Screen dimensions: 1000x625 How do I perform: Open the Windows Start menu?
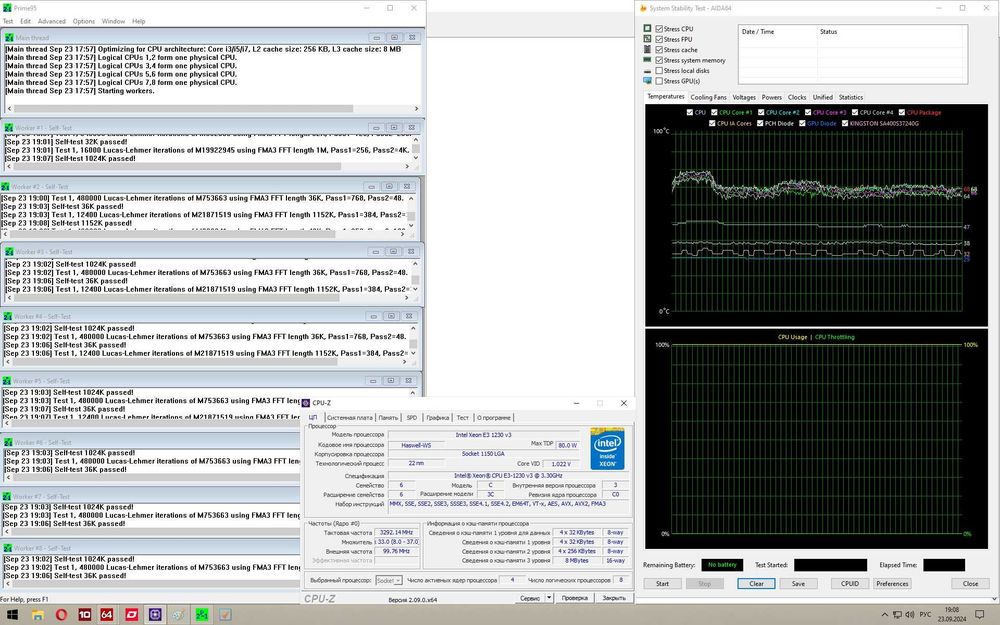(x=12, y=615)
